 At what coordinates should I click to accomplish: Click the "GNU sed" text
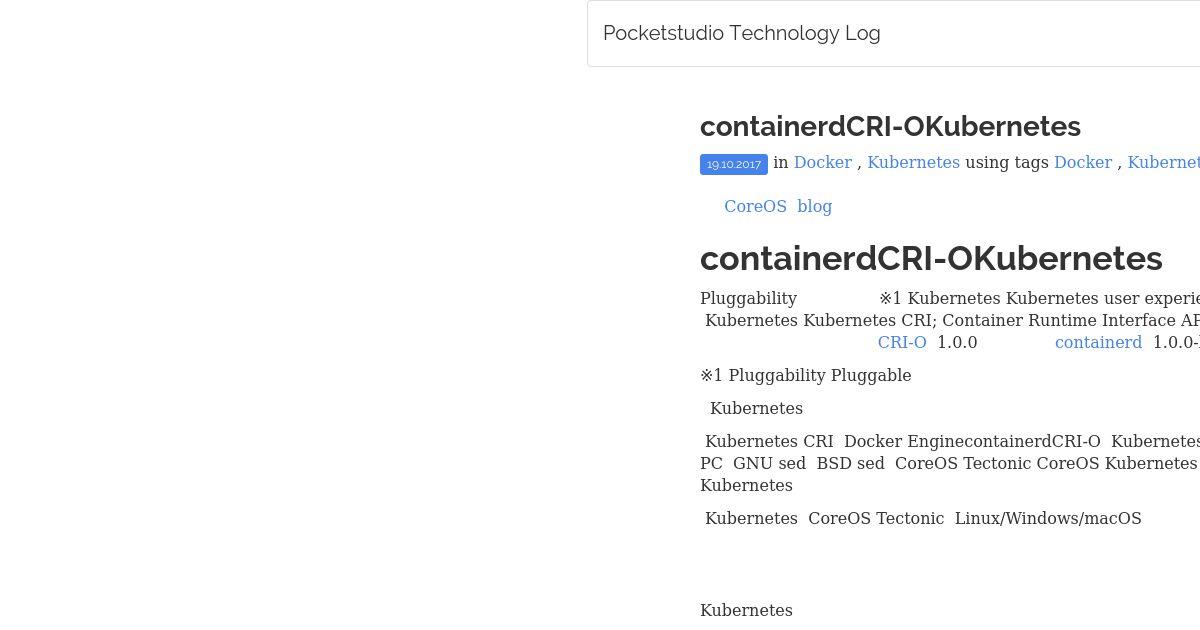click(x=769, y=463)
